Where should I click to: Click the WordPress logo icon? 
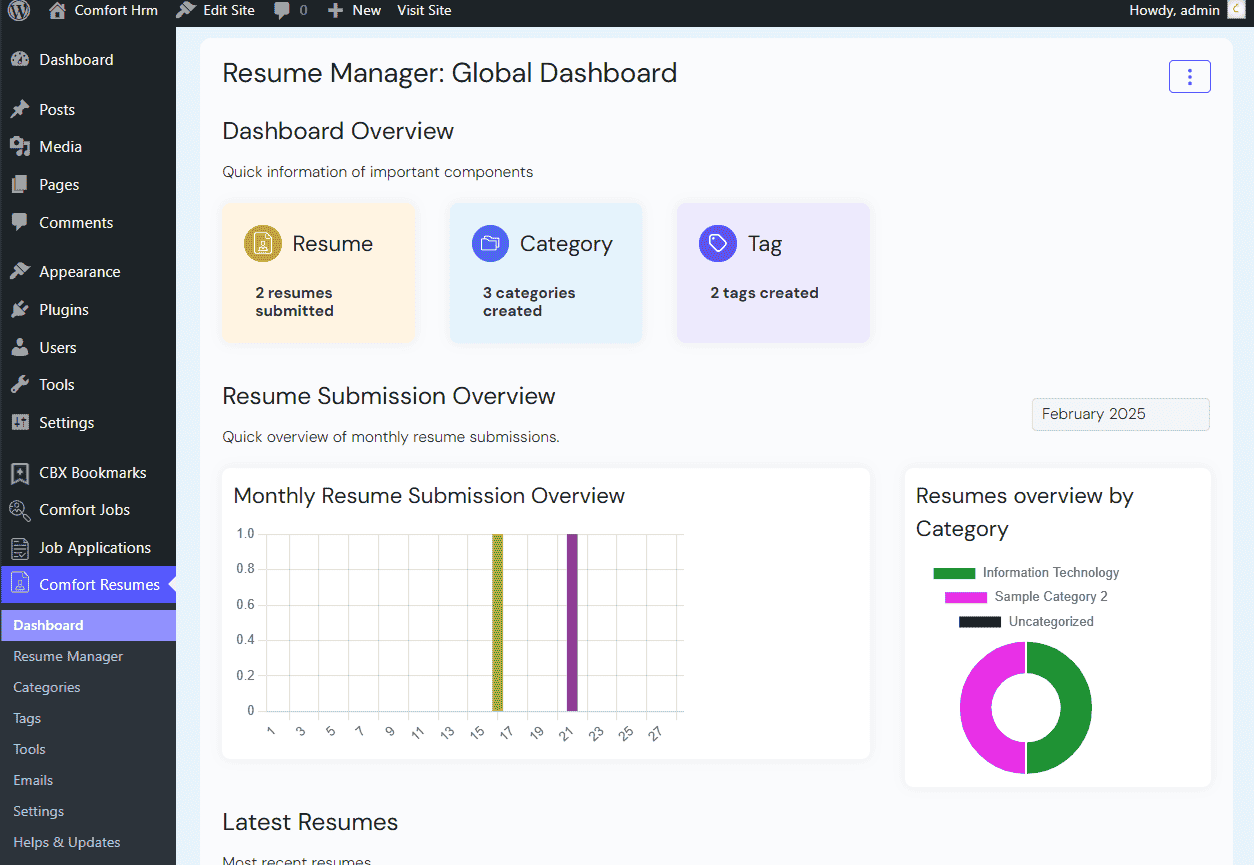(19, 11)
